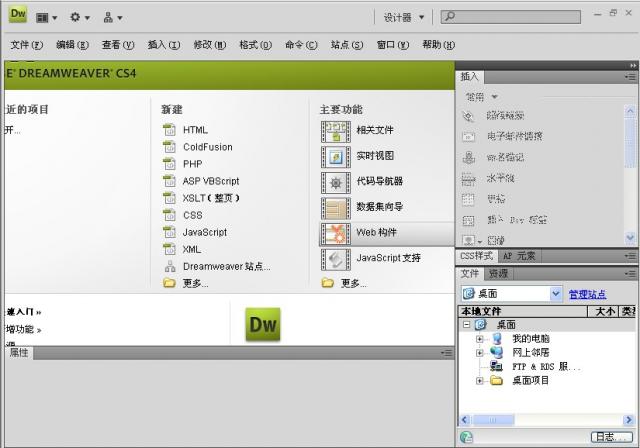This screenshot has width=640, height=448.
Task: Click the 日志... button
Action: coord(612,437)
